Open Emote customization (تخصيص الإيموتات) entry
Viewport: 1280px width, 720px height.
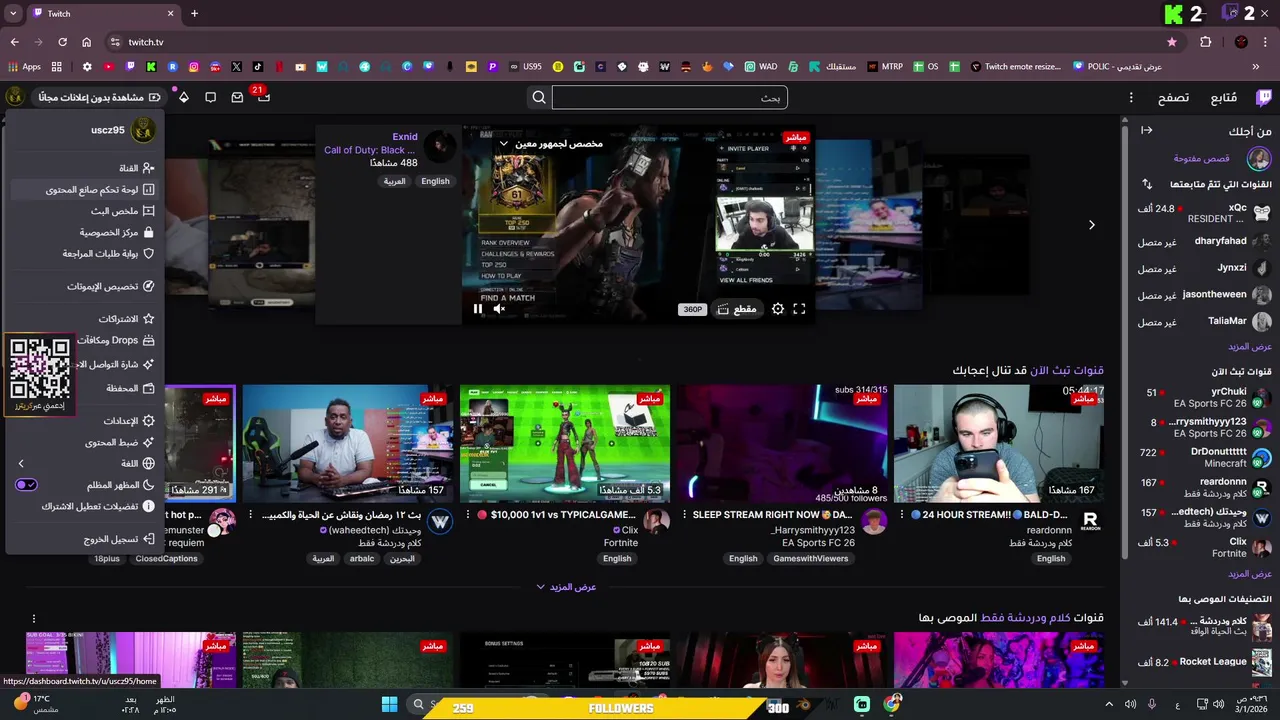[x=85, y=286]
